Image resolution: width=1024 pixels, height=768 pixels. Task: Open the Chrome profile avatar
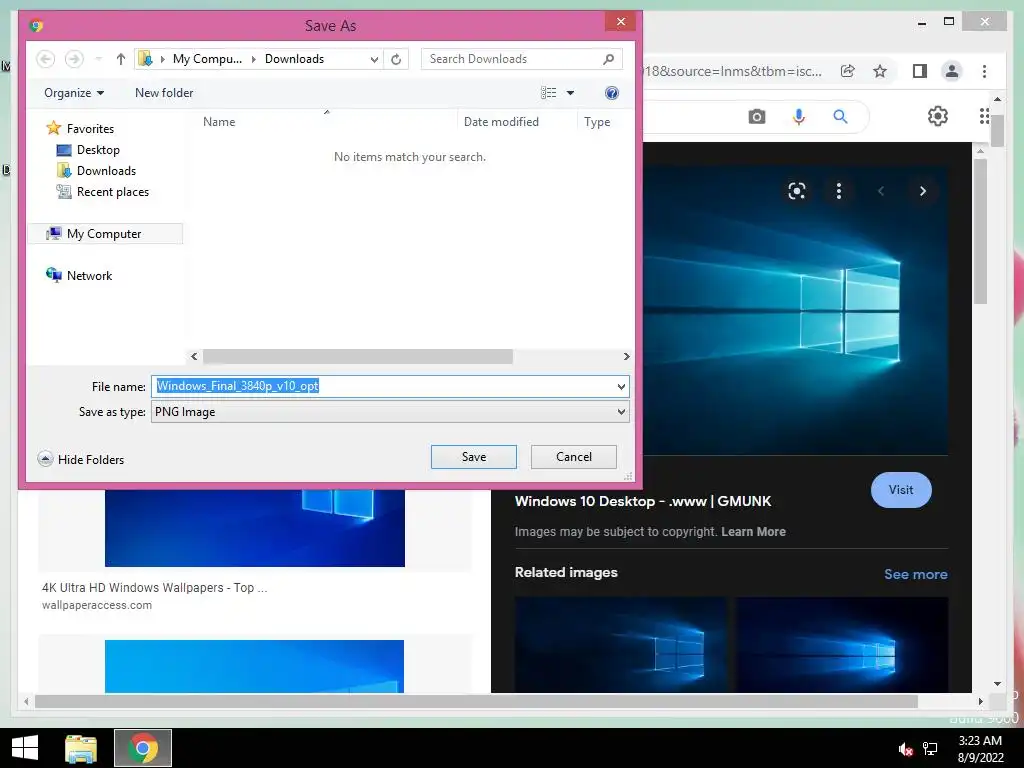(952, 71)
